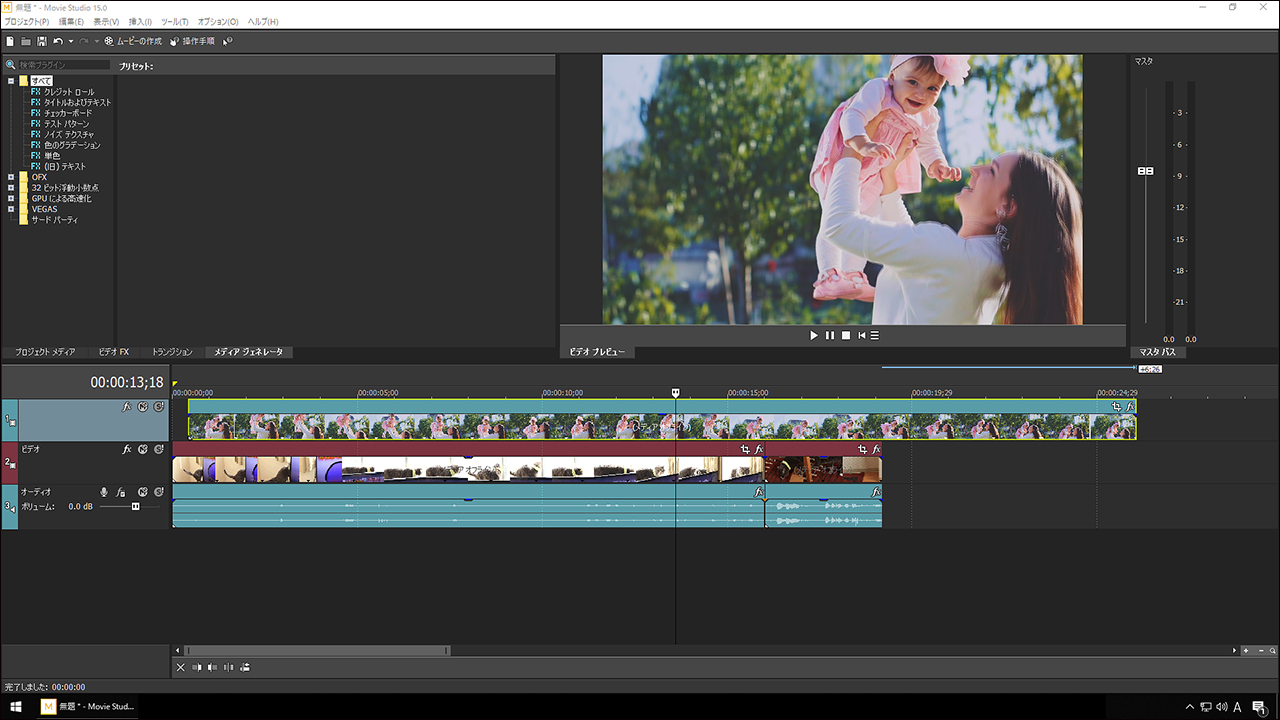Screen dimensions: 1280x720
Task: Open event FX on first audio clip
Action: [759, 492]
